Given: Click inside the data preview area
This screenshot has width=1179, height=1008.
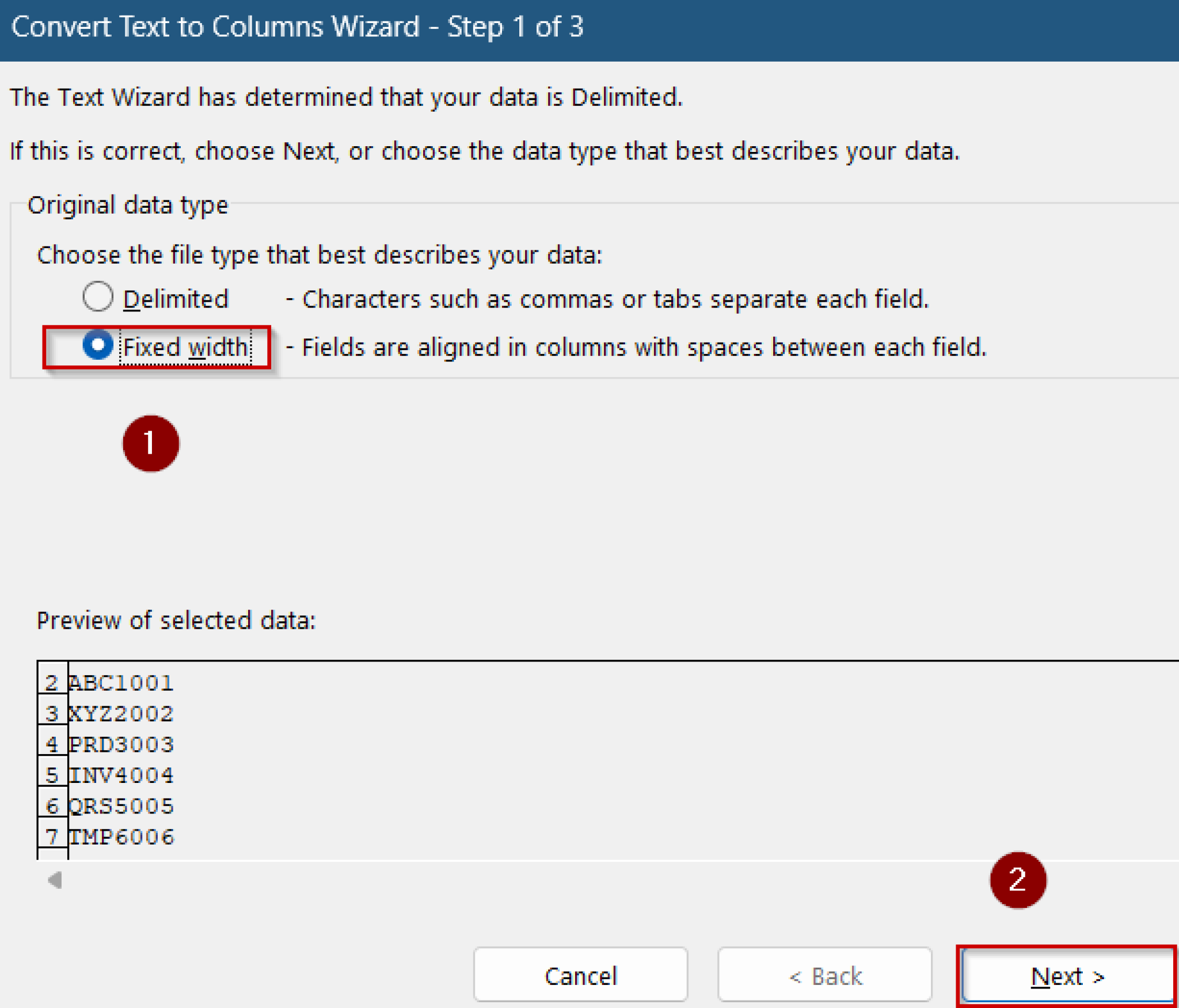Looking at the screenshot, I should (x=461, y=748).
